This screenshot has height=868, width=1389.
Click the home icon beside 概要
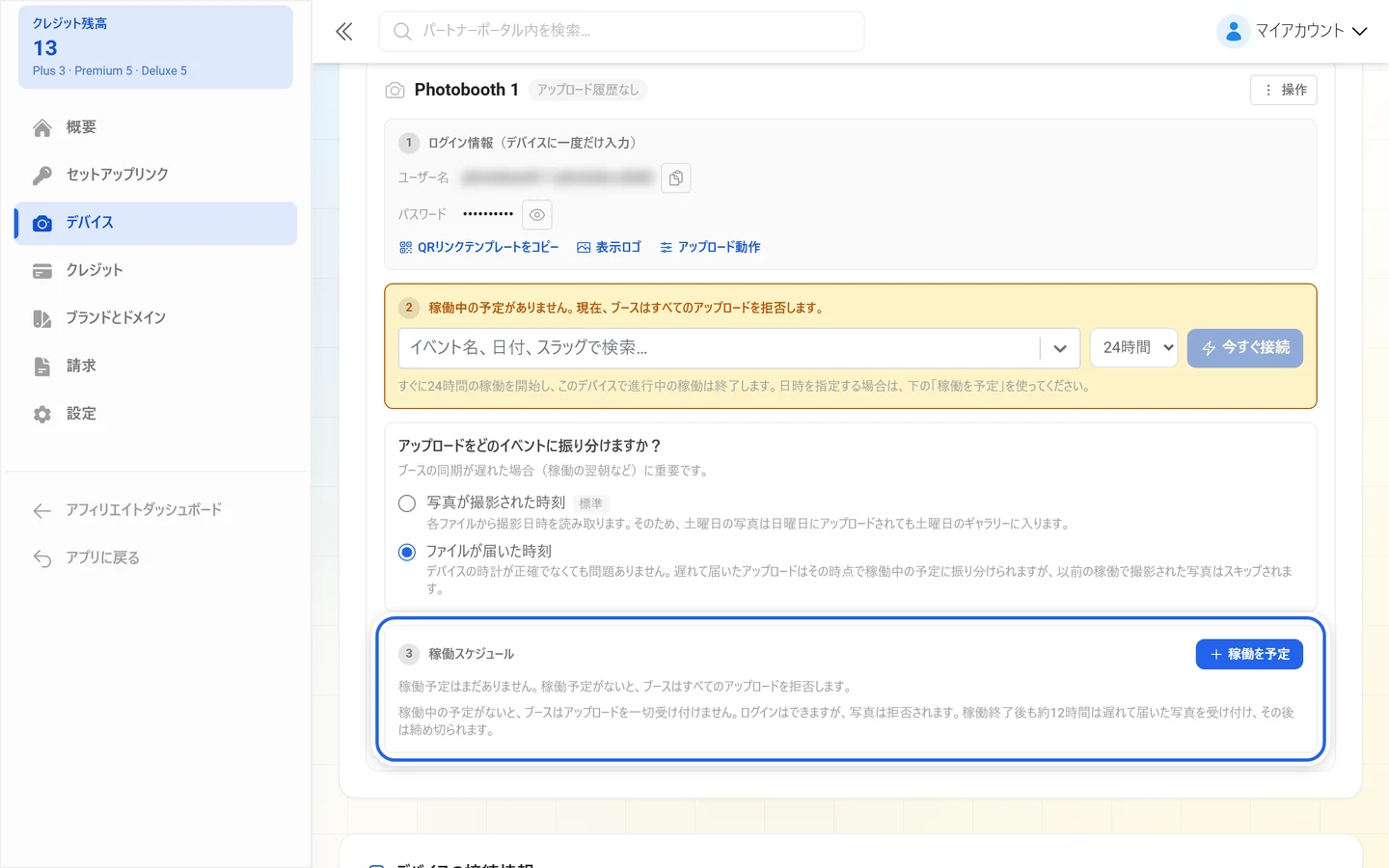pos(42,127)
